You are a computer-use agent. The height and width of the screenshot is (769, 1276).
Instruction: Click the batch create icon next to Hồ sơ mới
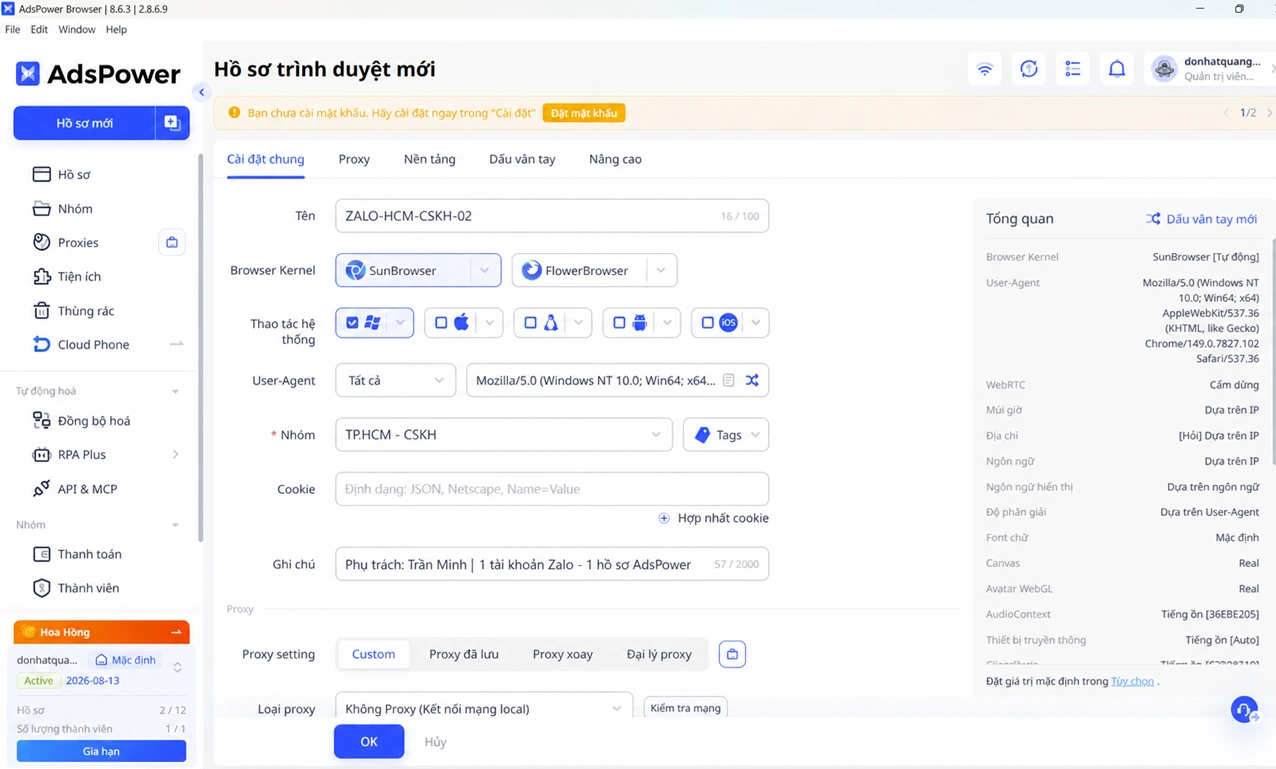[x=172, y=123]
